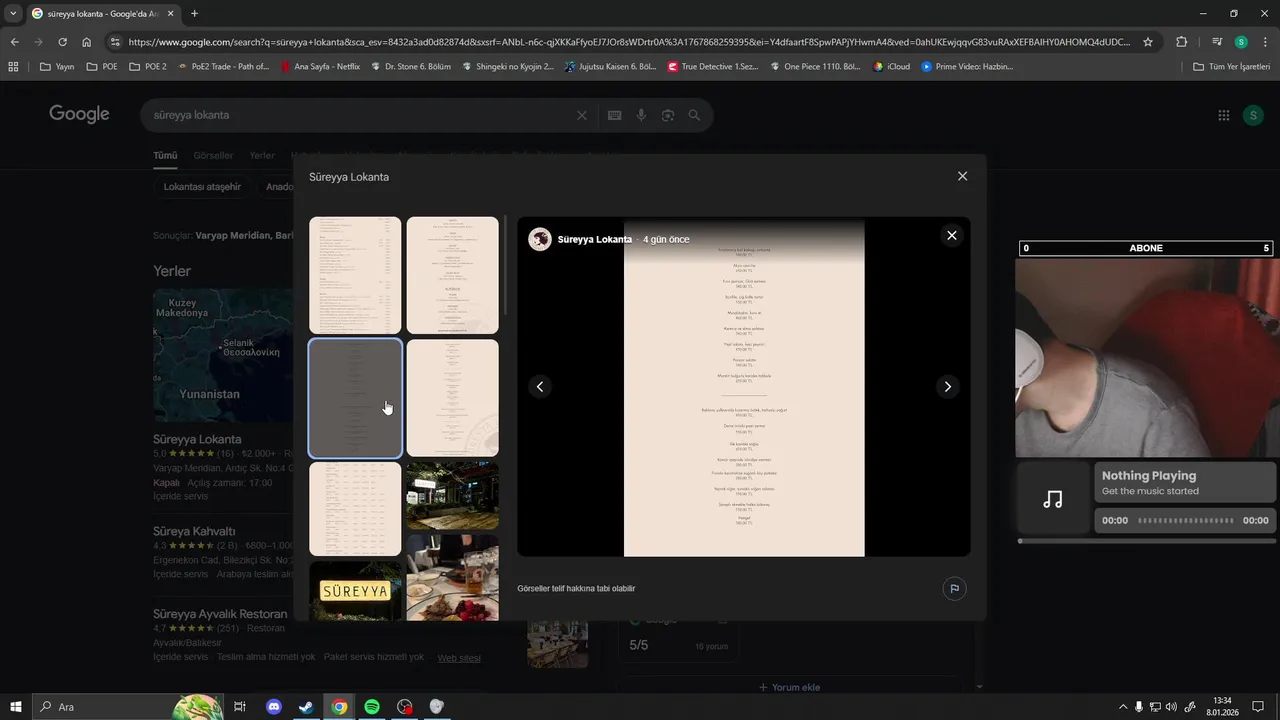Go to the previous photo with left arrow

coord(540,387)
